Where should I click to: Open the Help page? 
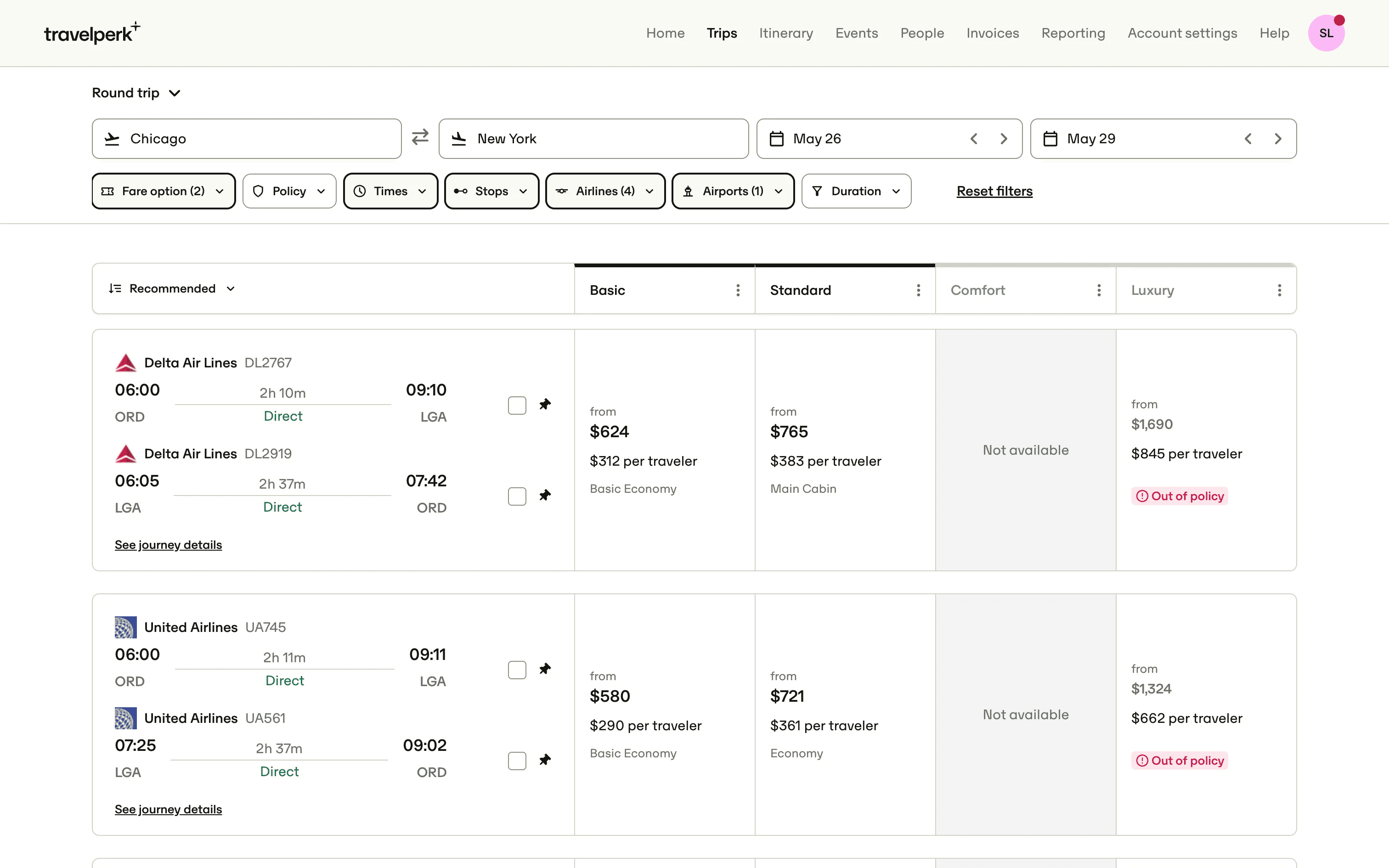pyautogui.click(x=1274, y=33)
